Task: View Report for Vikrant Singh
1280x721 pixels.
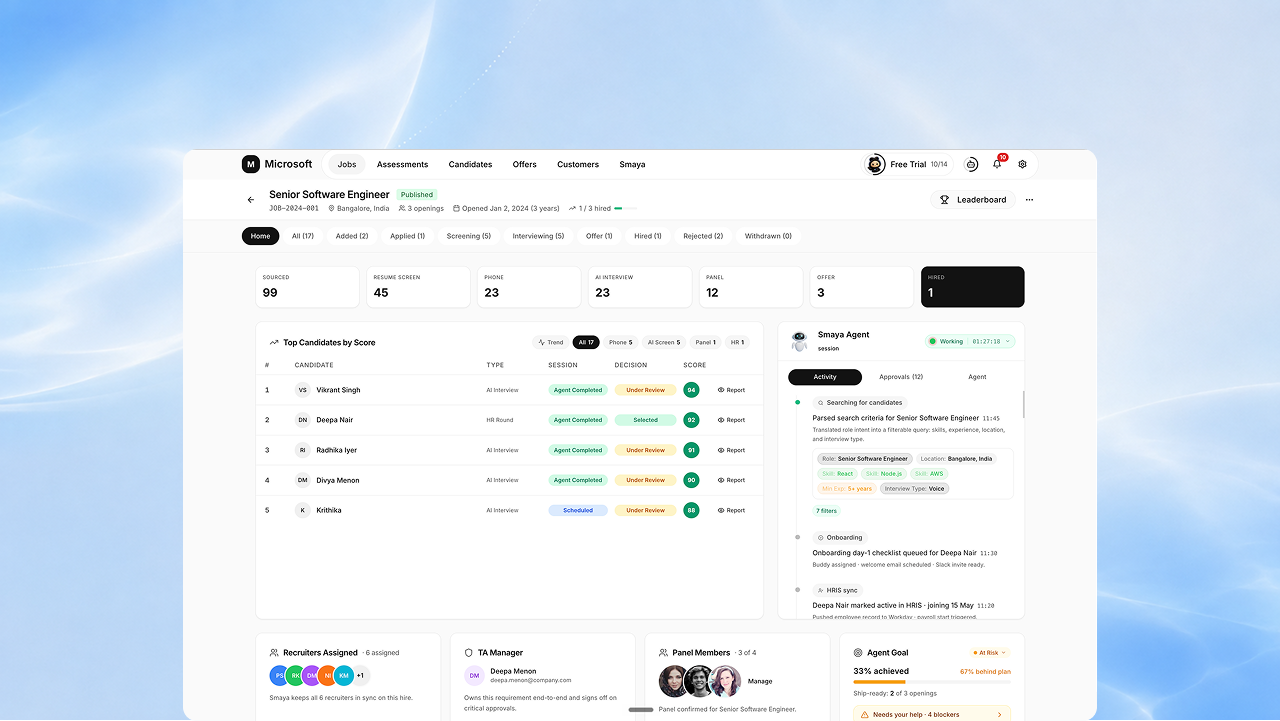Action: pyautogui.click(x=731, y=390)
